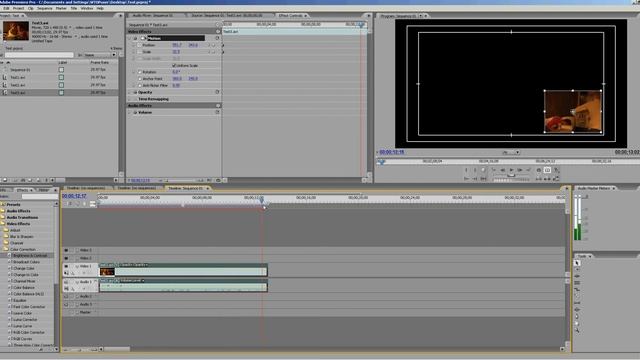Select the Razor tool

coord(577,296)
